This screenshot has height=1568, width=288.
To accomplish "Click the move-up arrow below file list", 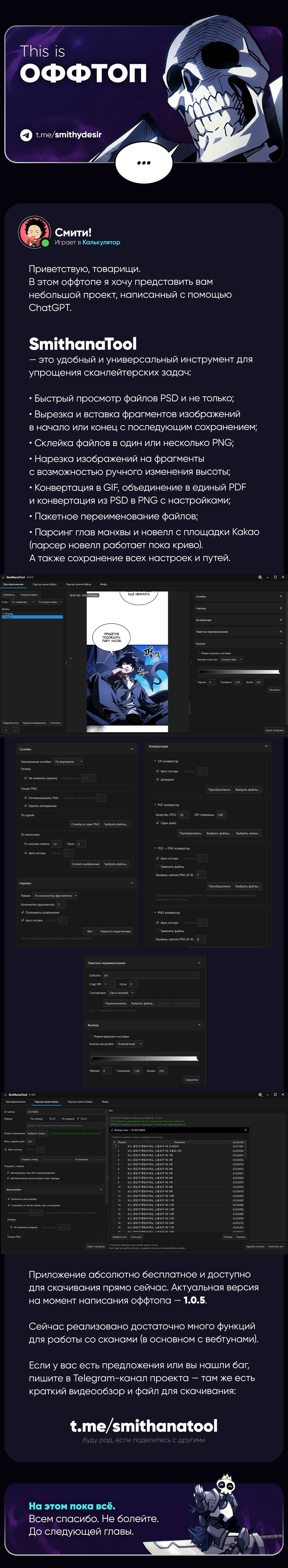I will pyautogui.click(x=6, y=730).
